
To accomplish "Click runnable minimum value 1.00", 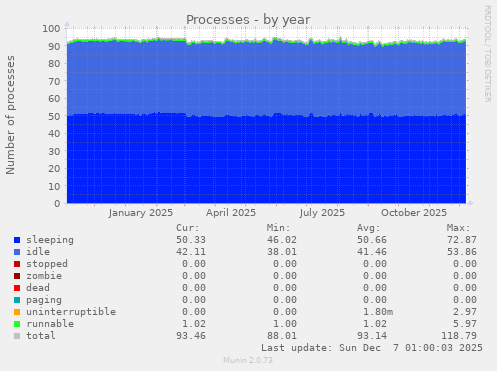I will (285, 324).
